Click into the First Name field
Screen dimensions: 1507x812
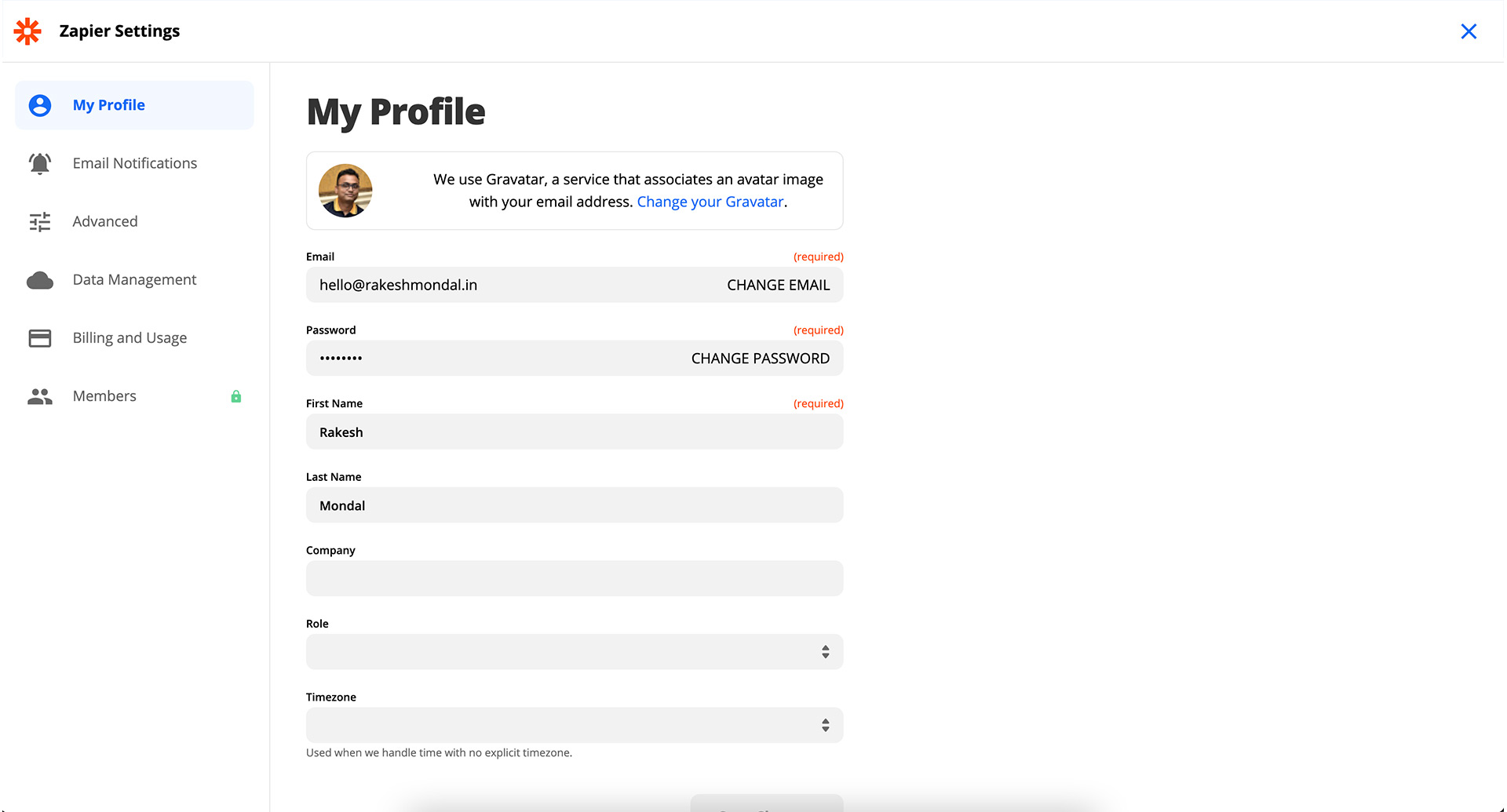pyautogui.click(x=574, y=432)
